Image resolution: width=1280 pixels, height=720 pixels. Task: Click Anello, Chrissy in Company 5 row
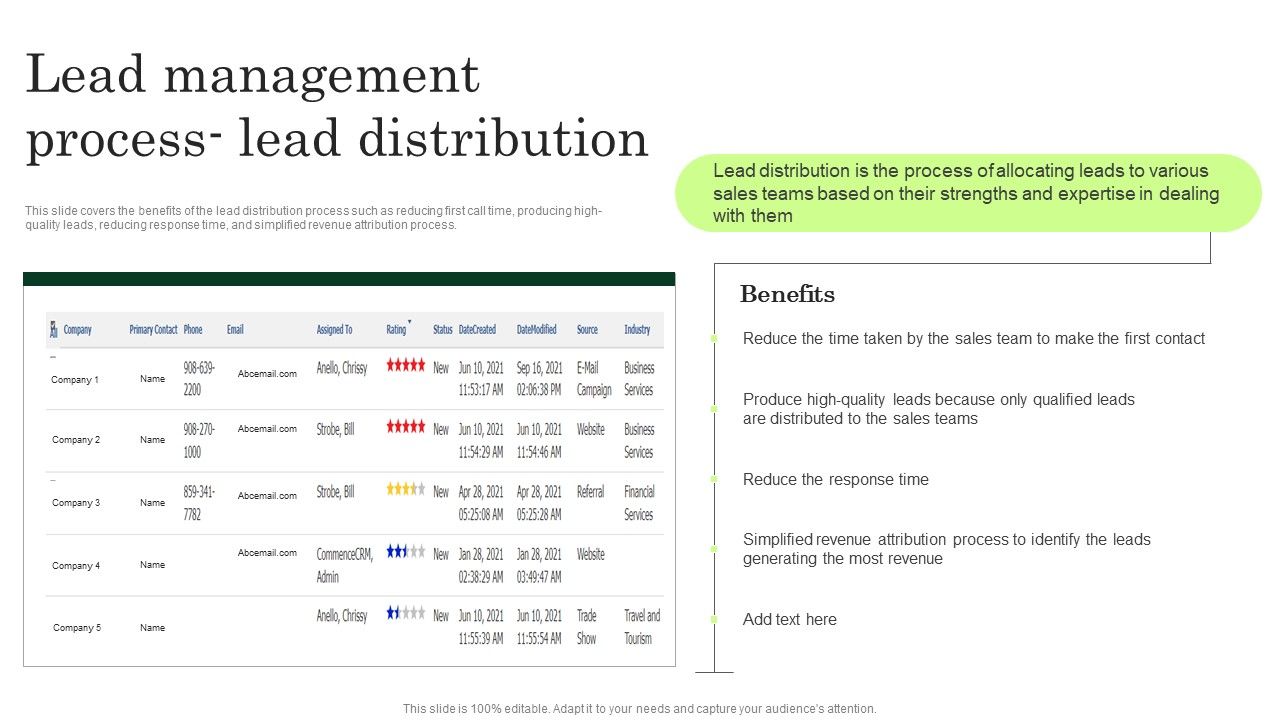[342, 616]
